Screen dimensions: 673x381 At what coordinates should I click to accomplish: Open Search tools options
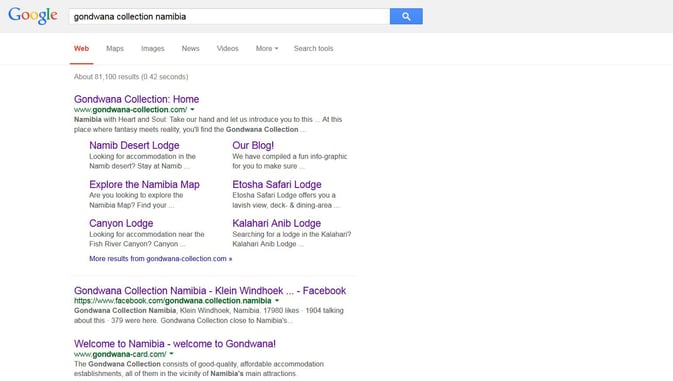point(313,48)
